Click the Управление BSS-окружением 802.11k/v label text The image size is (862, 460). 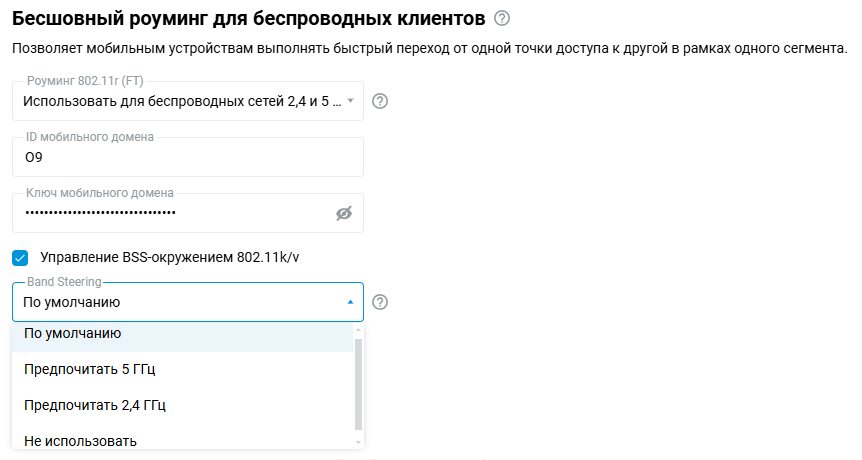pyautogui.click(x=169, y=257)
